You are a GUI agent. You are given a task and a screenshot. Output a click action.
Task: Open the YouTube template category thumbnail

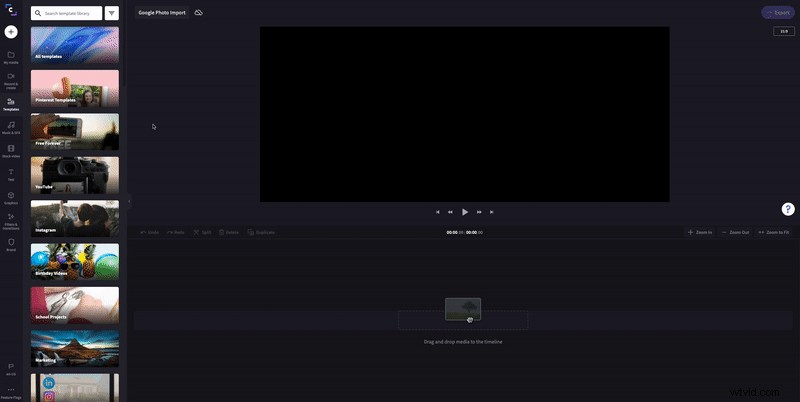point(75,174)
